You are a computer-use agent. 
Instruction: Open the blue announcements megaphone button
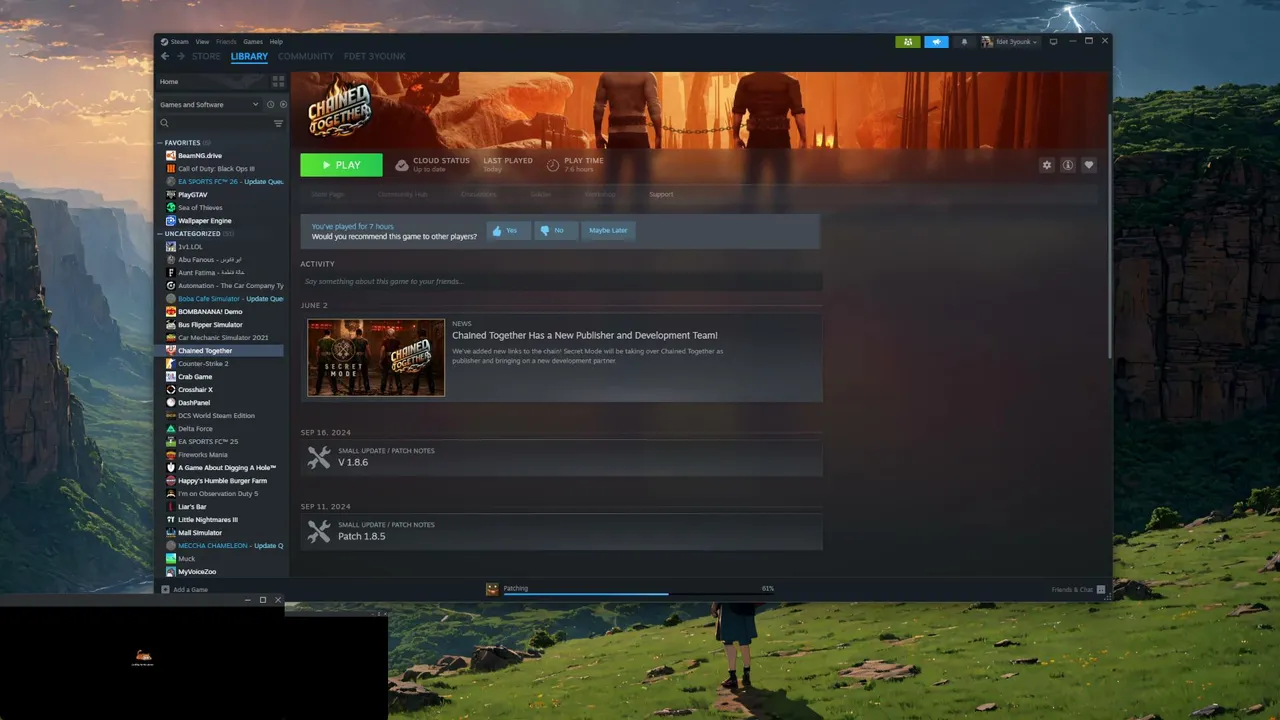tap(936, 42)
